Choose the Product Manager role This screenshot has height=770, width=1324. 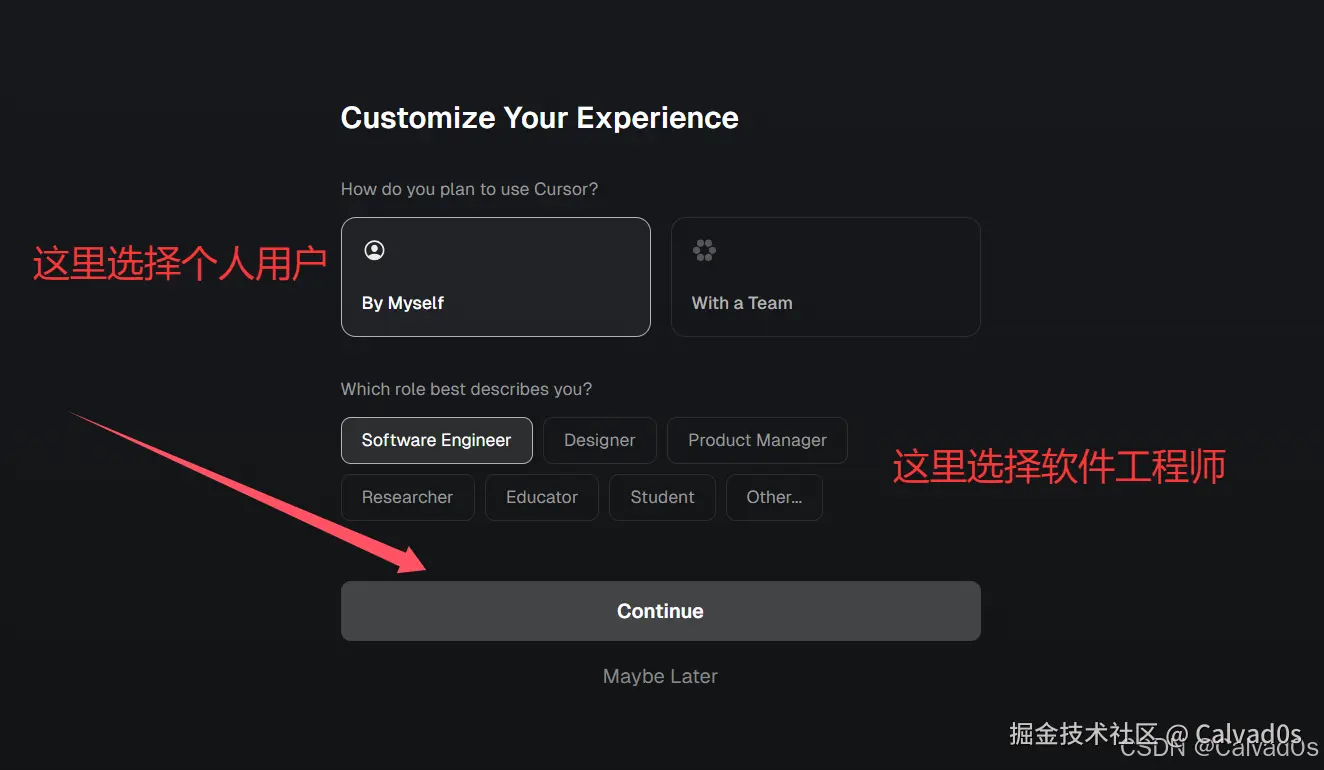point(757,440)
